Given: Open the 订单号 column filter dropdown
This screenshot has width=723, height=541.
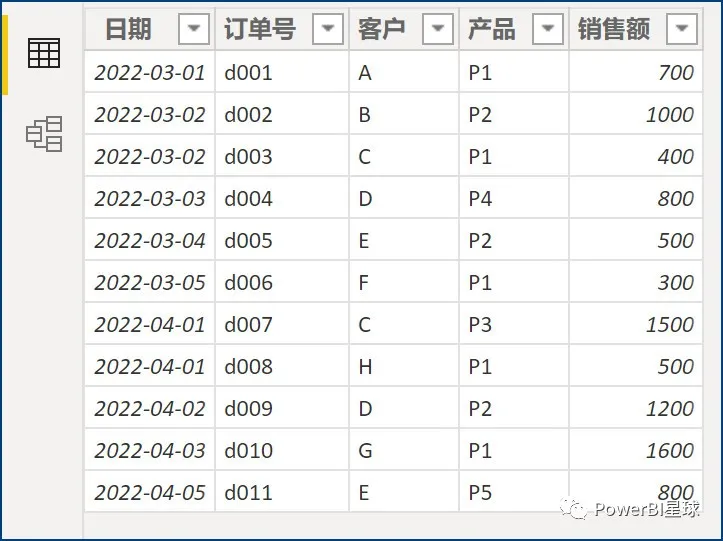Looking at the screenshot, I should (x=328, y=29).
